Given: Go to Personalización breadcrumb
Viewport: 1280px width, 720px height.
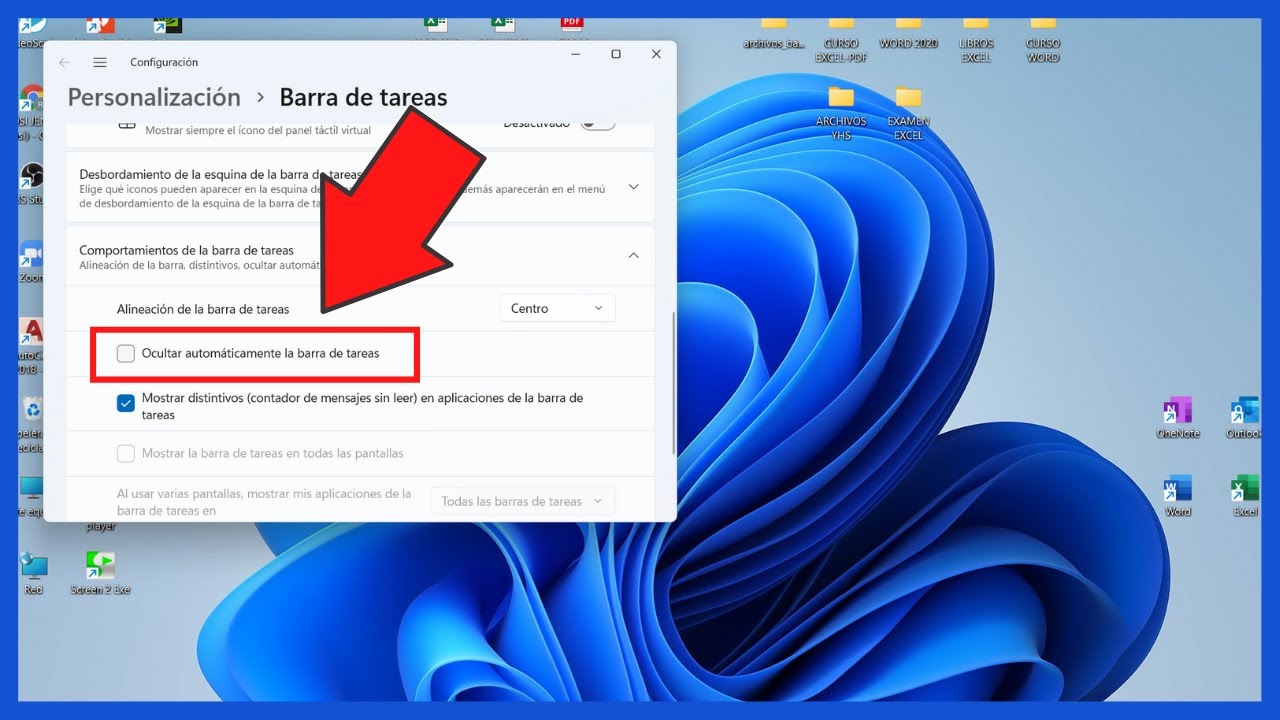Looking at the screenshot, I should click(154, 97).
